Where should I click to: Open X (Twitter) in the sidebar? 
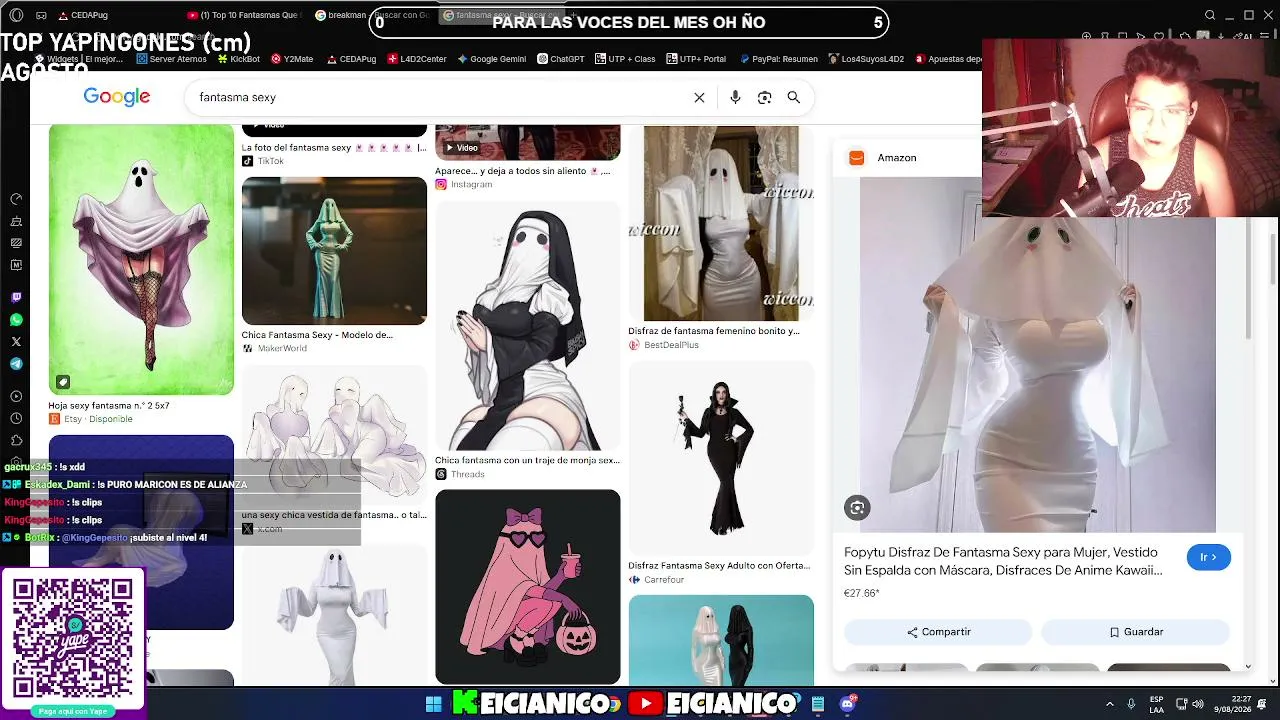click(16, 342)
